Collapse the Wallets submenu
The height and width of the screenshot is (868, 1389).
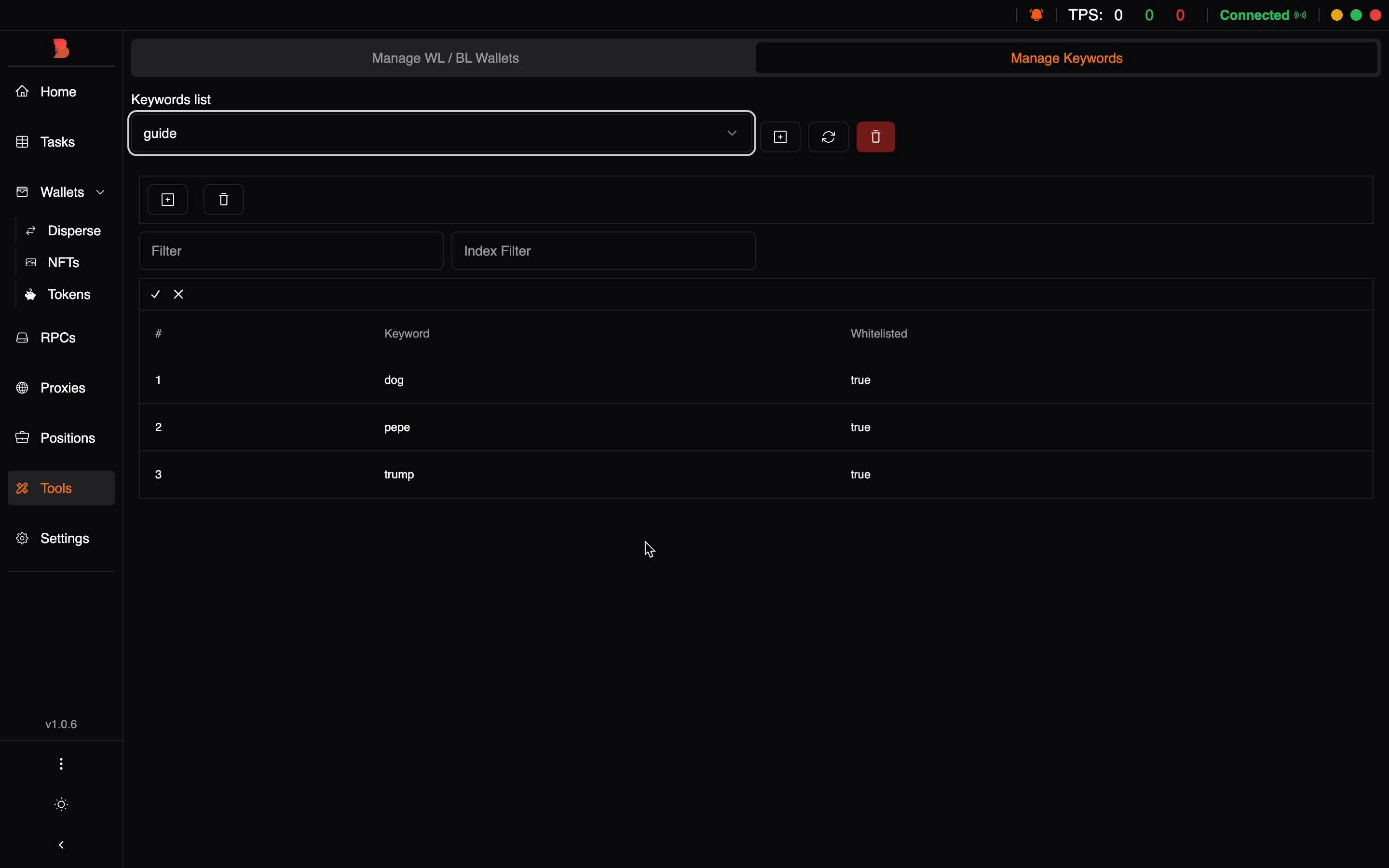(x=101, y=192)
